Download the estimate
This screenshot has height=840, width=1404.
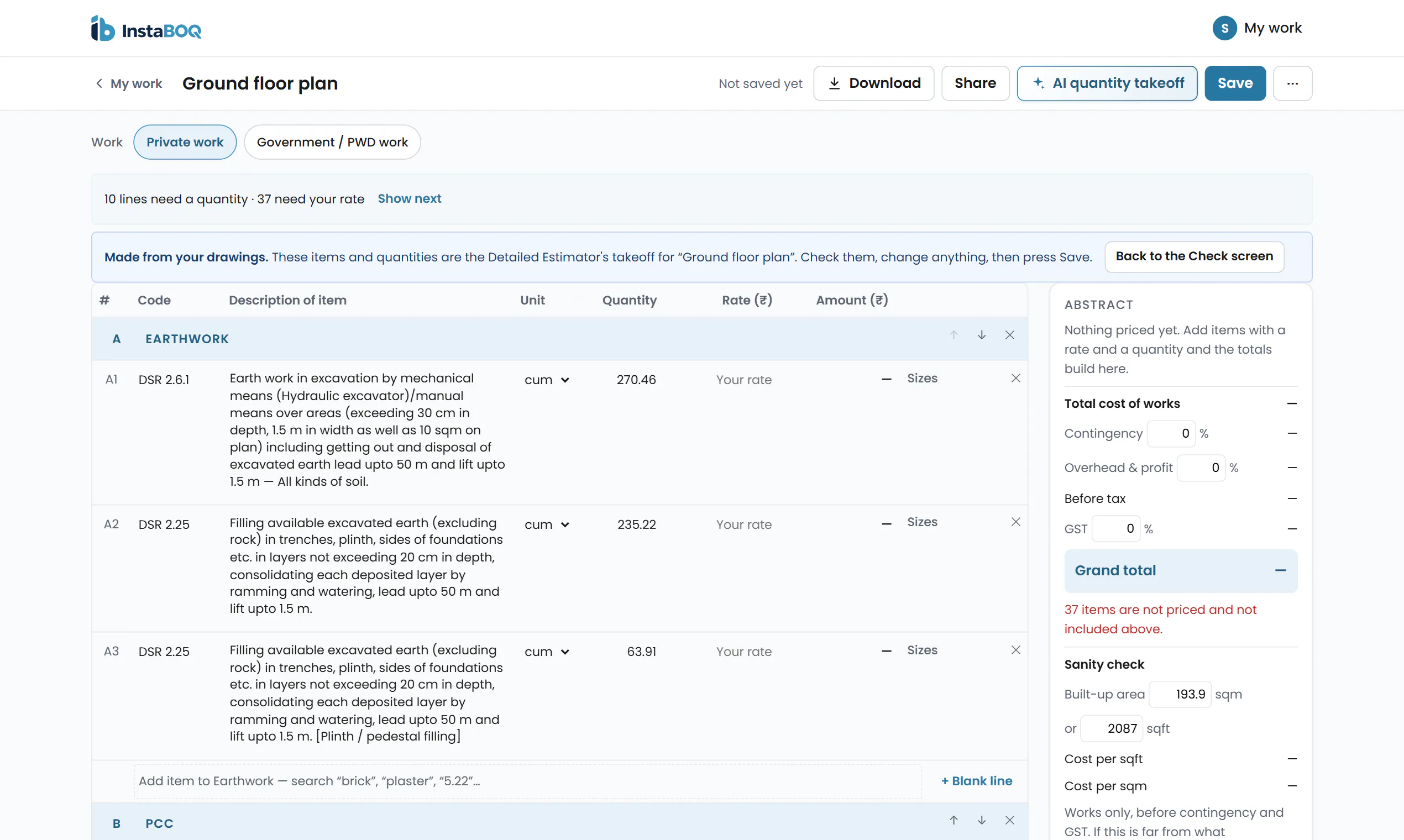873,83
